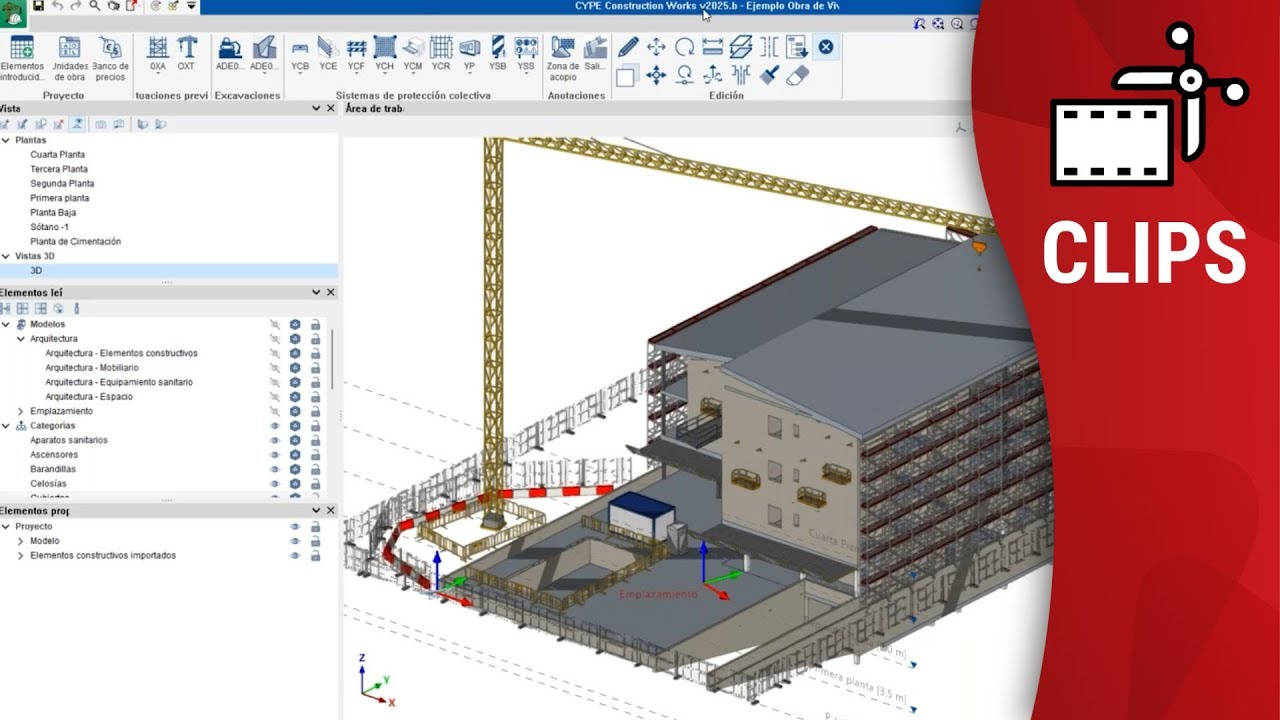Unlock the Arquitectura - Mobiliario model
This screenshot has width=1280, height=720.
[316, 368]
